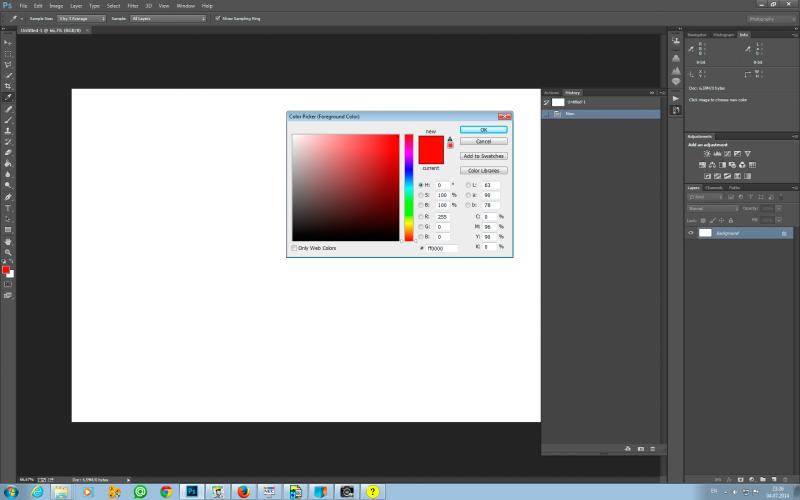Click OK in the Color Picker
This screenshot has height=500, width=800.
coord(484,130)
